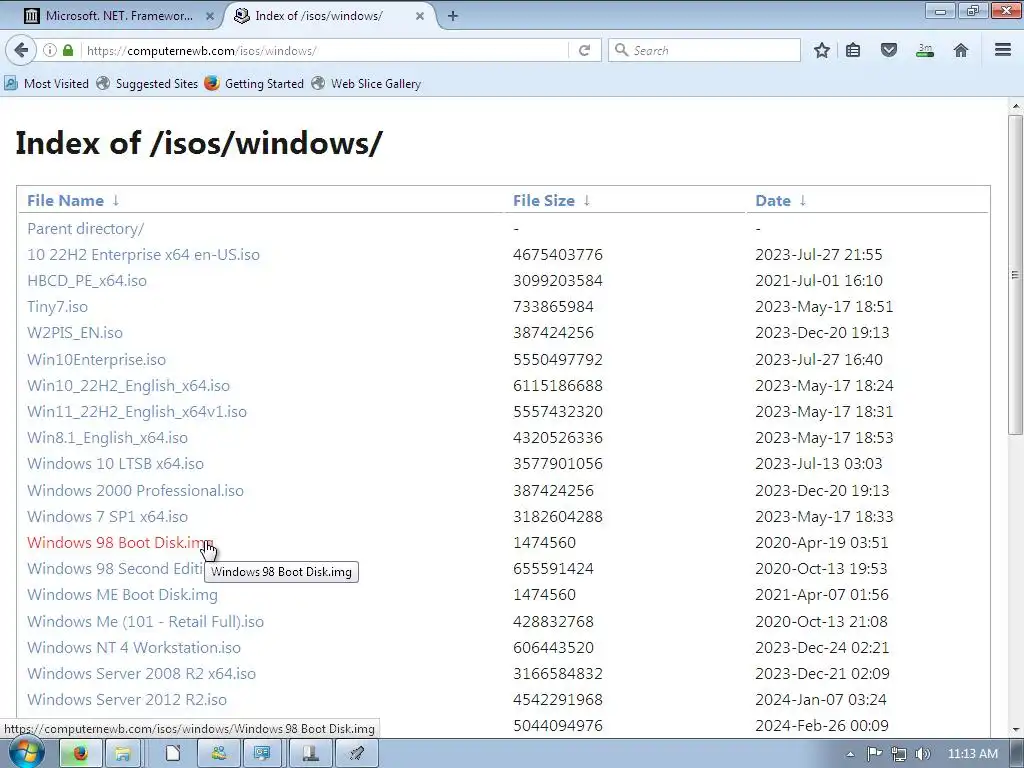Open Suggested Sites bookmark
The height and width of the screenshot is (768, 1024).
pyautogui.click(x=147, y=84)
